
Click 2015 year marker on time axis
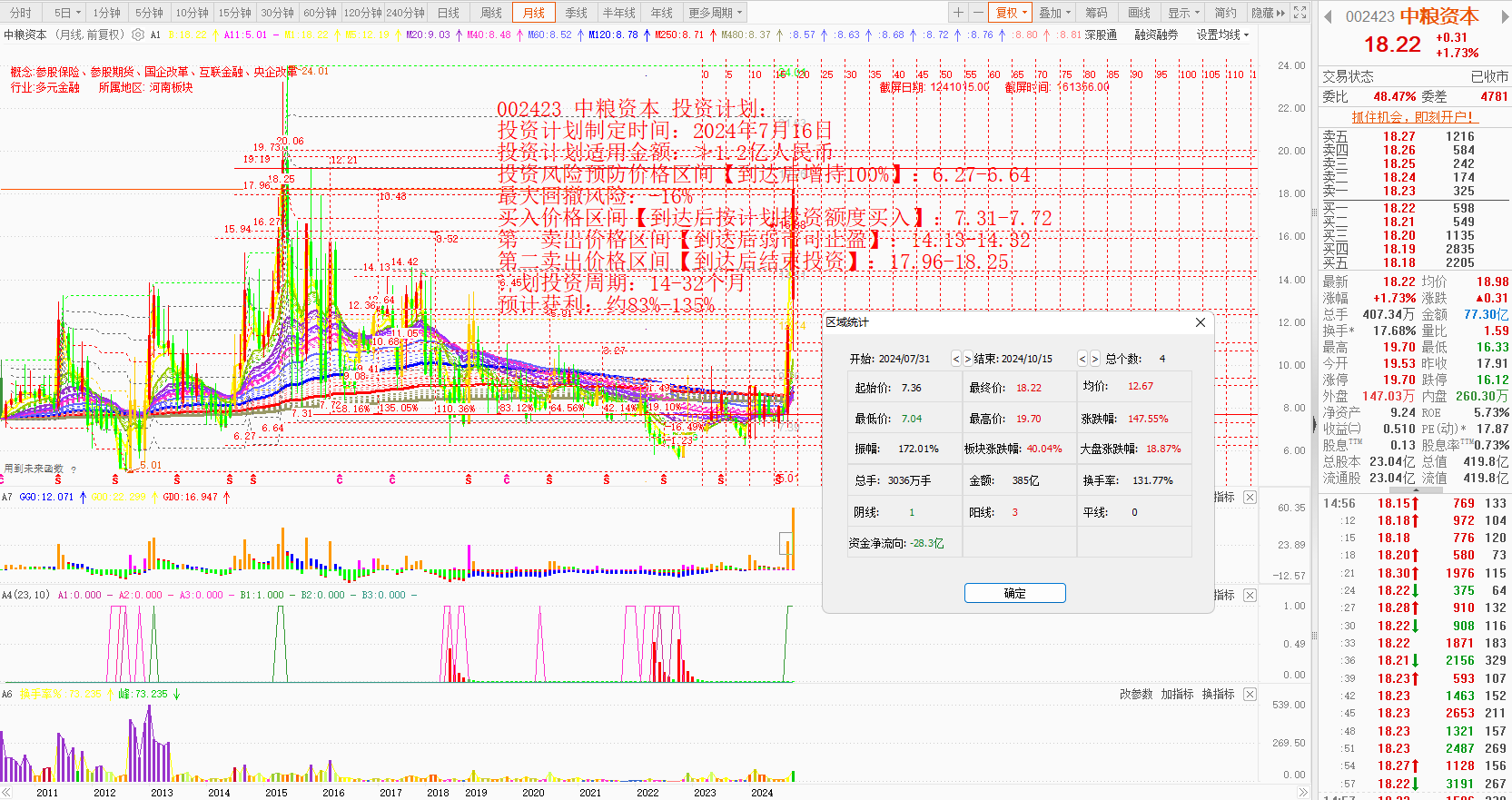[276, 792]
